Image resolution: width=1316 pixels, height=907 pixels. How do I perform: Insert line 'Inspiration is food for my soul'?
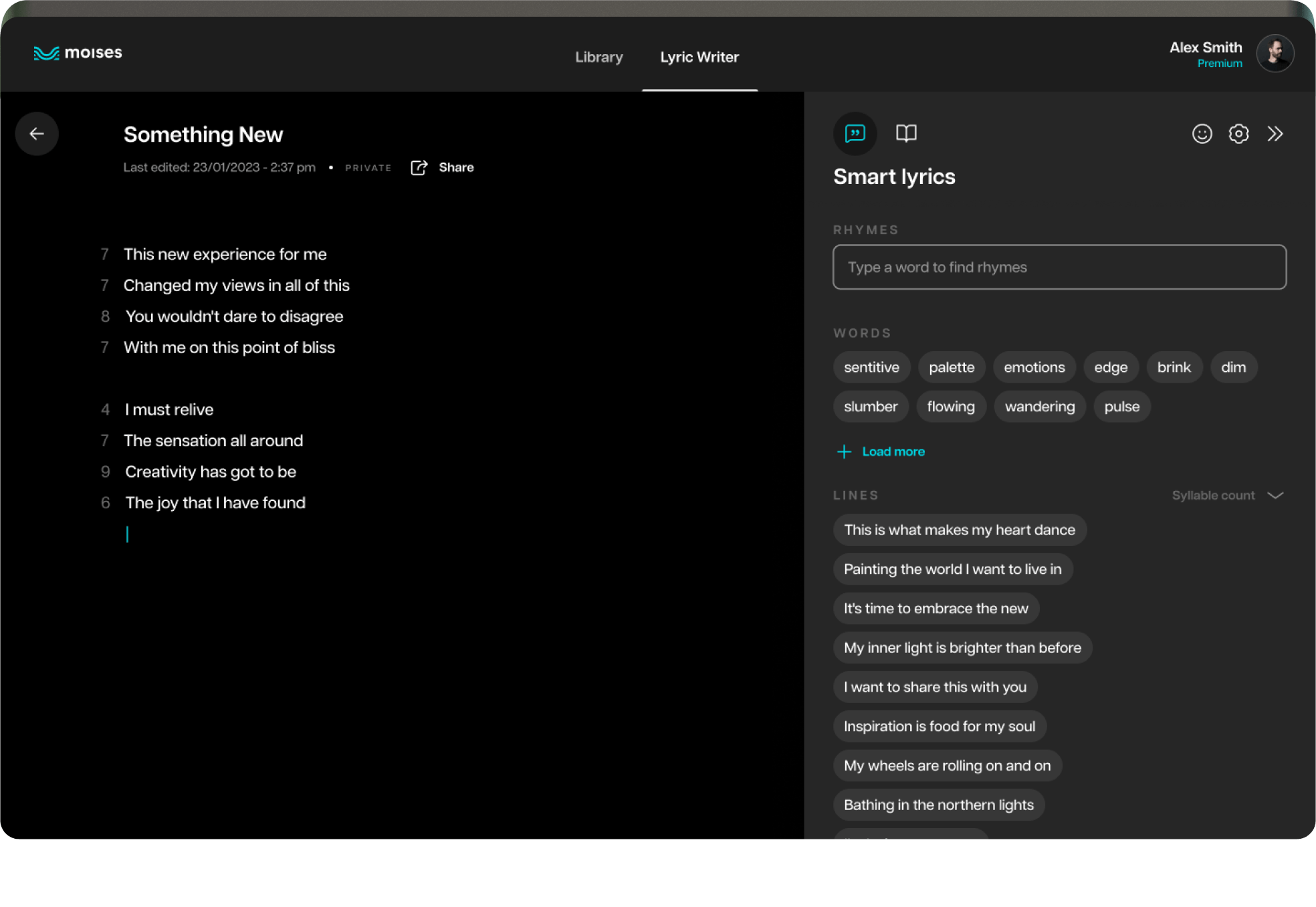[x=940, y=726]
